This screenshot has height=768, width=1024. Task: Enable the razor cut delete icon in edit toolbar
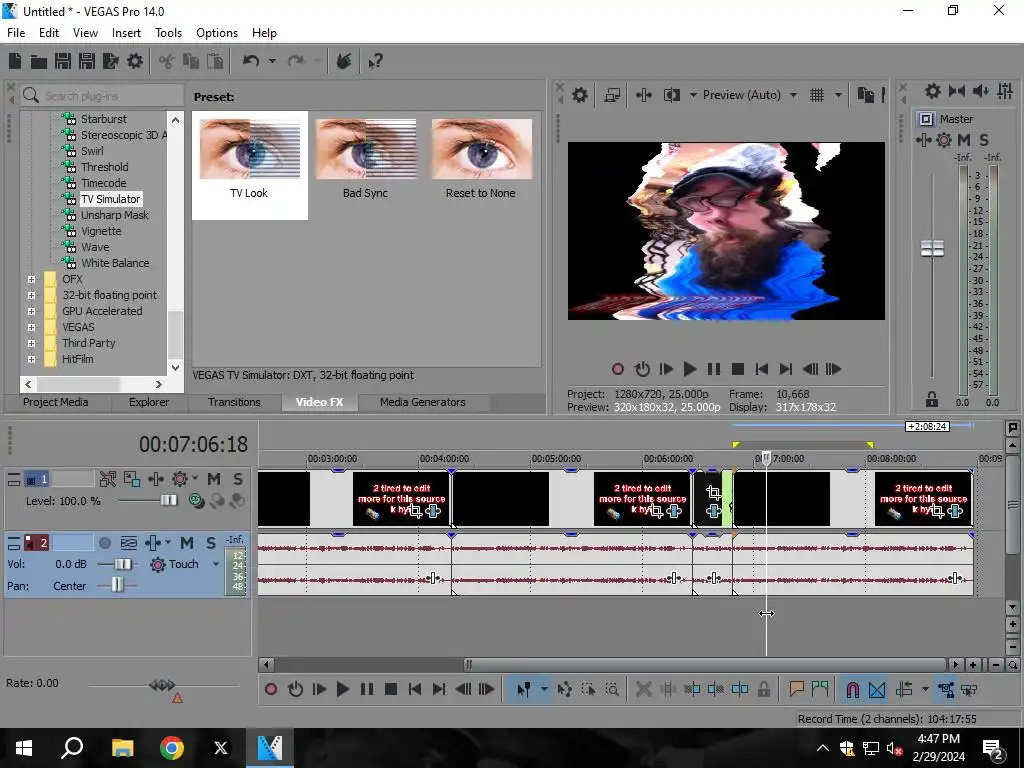coord(643,689)
